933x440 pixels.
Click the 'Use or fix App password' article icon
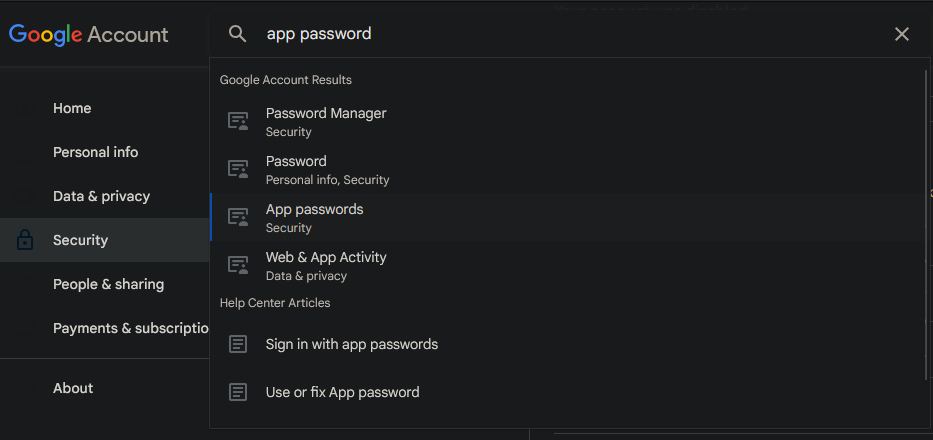(x=238, y=392)
